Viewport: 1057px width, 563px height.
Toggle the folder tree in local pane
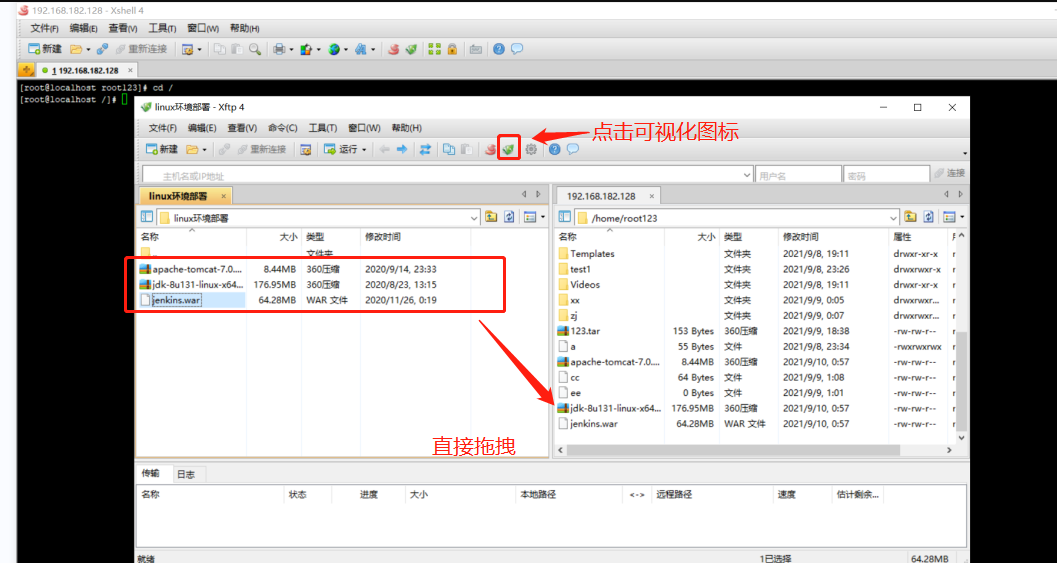tap(147, 217)
